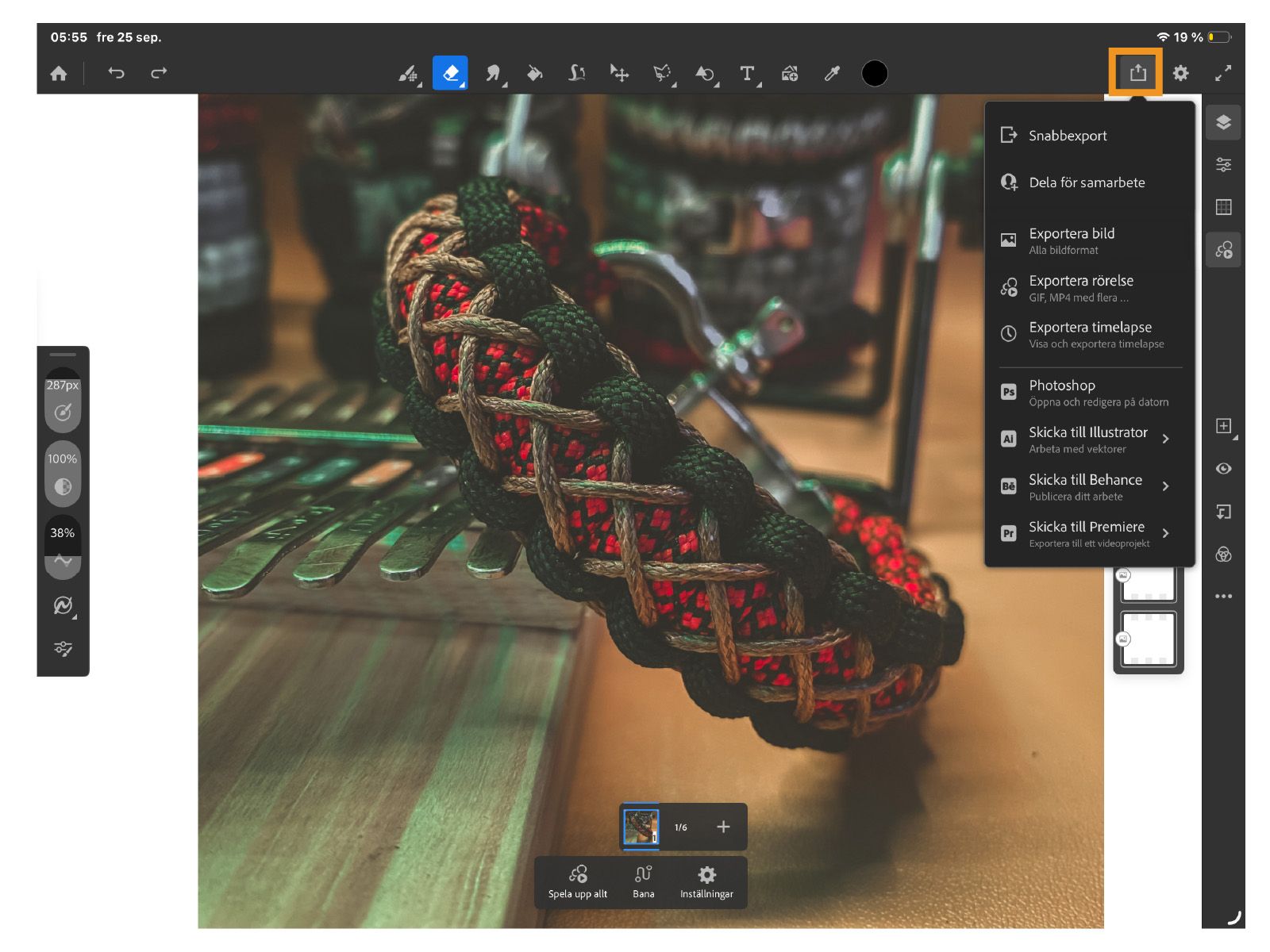Open the share export menu icon
The height and width of the screenshot is (952, 1270).
coord(1138,73)
